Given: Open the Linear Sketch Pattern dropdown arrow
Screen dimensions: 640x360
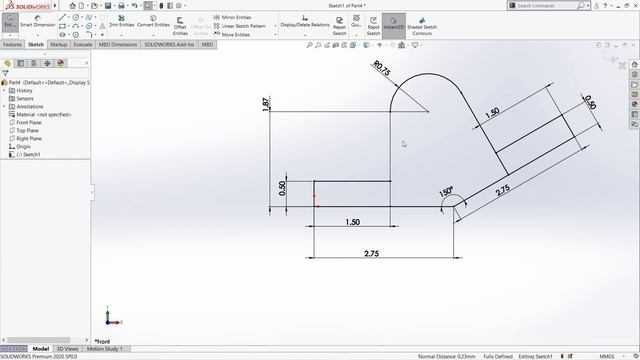Looking at the screenshot, I should [x=275, y=26].
